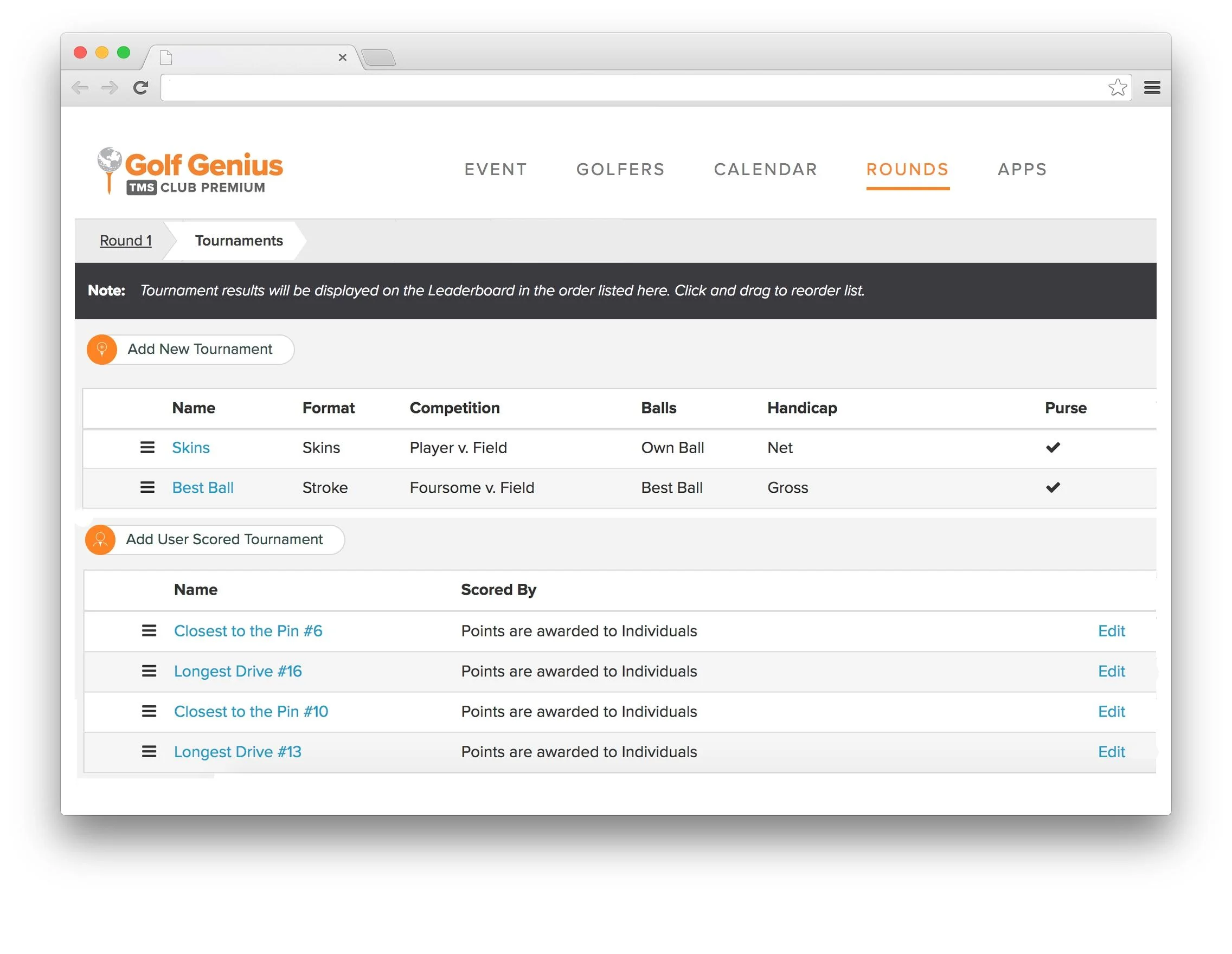1232x954 pixels.
Task: Go to the Calendar section
Action: click(766, 169)
